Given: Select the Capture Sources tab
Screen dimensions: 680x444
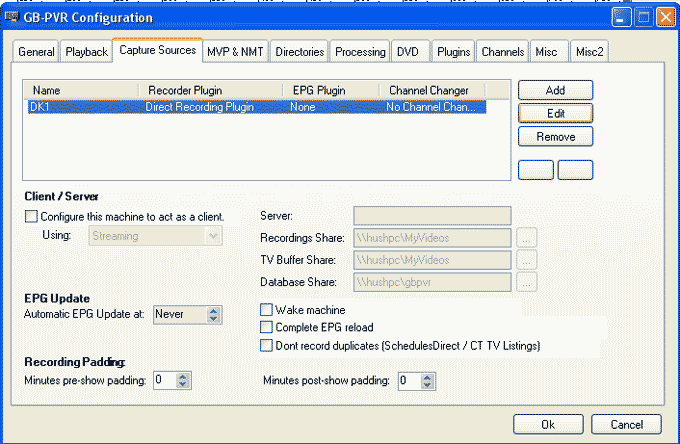Looking at the screenshot, I should (157, 50).
